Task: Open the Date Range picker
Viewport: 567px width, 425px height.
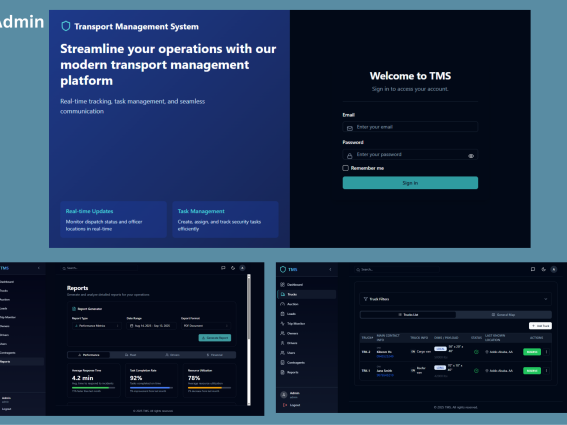Action: (151, 326)
